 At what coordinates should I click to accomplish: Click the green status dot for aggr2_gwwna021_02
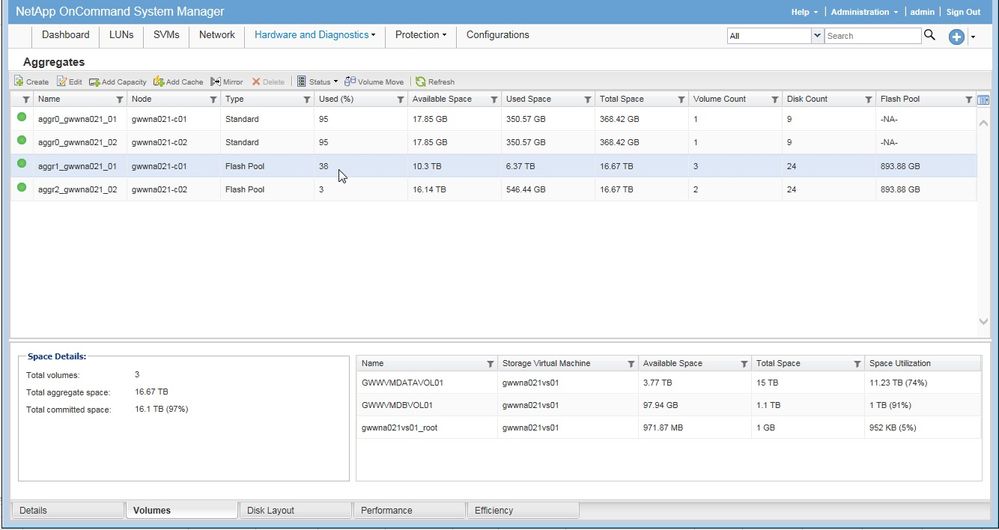(x=22, y=187)
